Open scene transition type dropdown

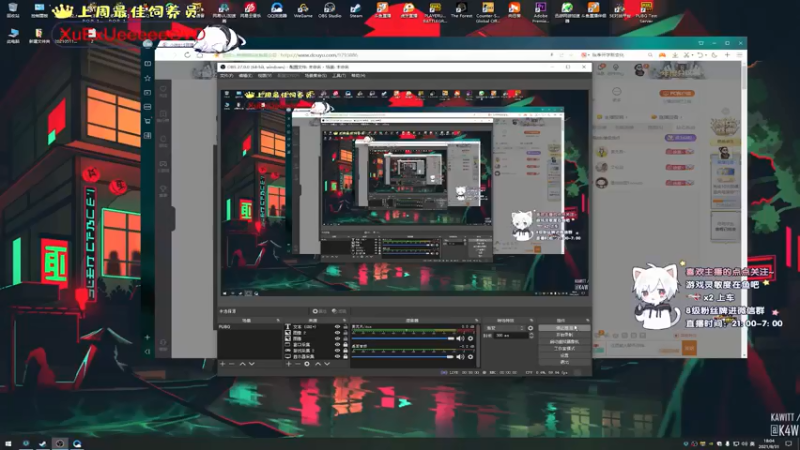point(505,328)
